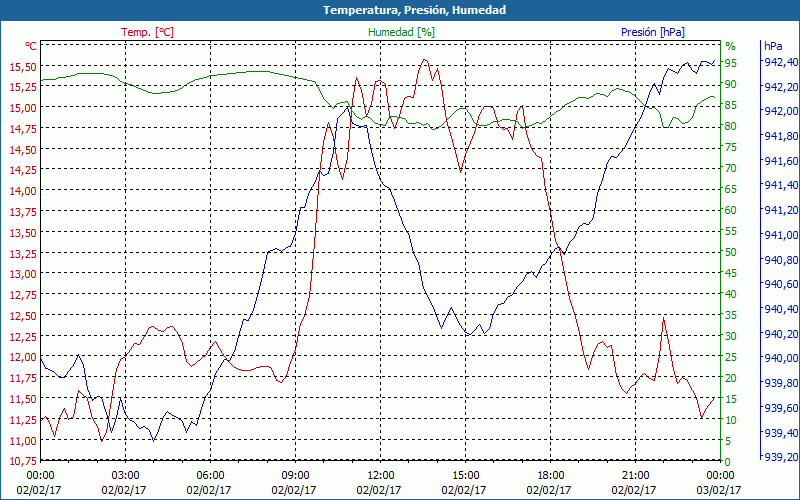Click the "941,60" pressure axis value
Image resolution: width=800 pixels, height=500 pixels.
click(x=781, y=161)
